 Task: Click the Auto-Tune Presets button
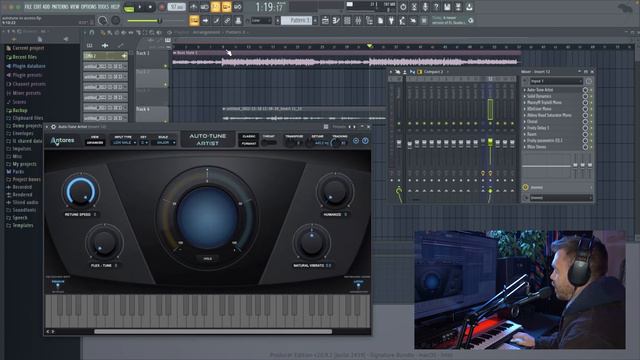[x=339, y=127]
